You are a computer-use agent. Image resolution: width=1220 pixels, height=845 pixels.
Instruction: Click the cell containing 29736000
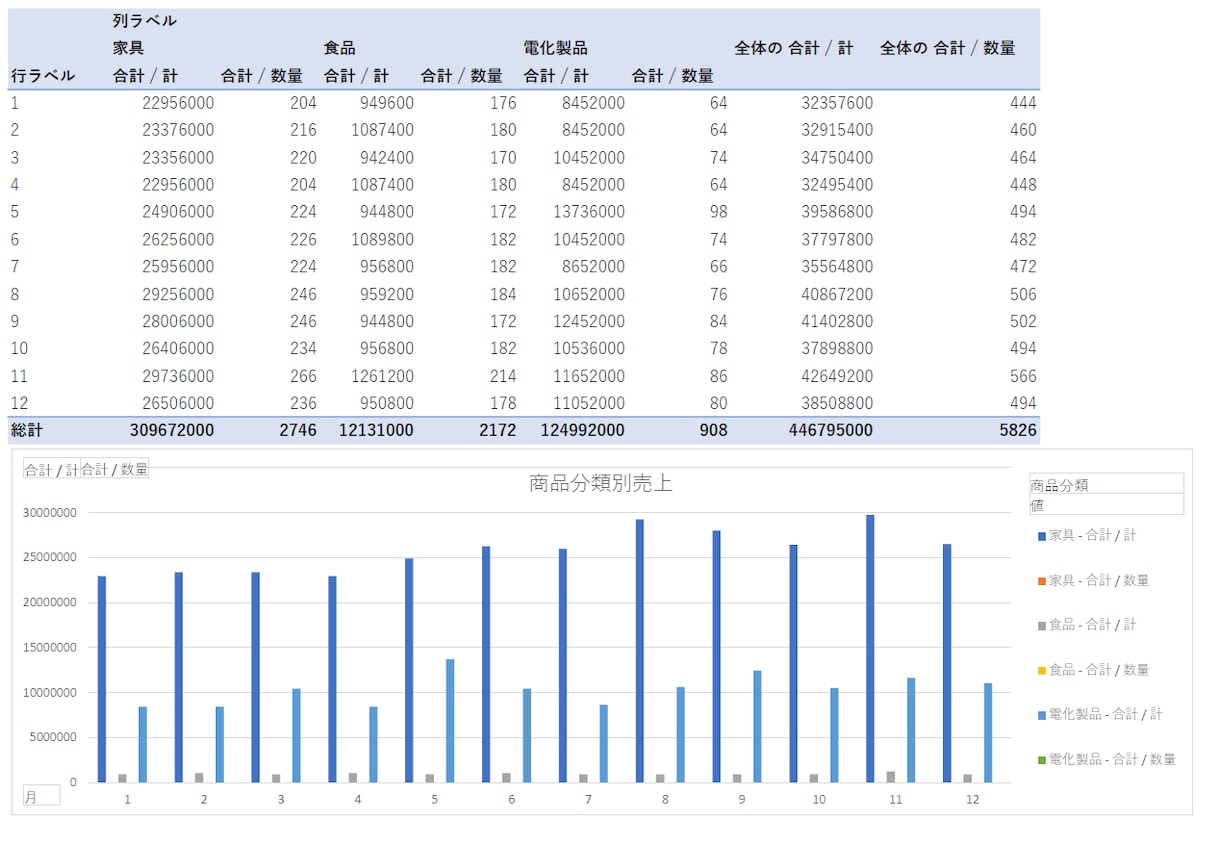coord(178,376)
